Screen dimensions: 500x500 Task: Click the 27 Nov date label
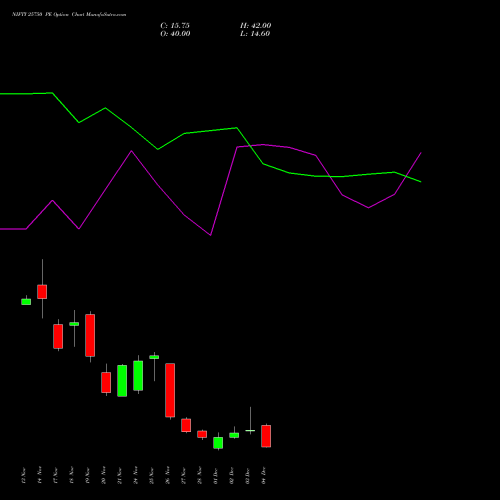(x=184, y=475)
